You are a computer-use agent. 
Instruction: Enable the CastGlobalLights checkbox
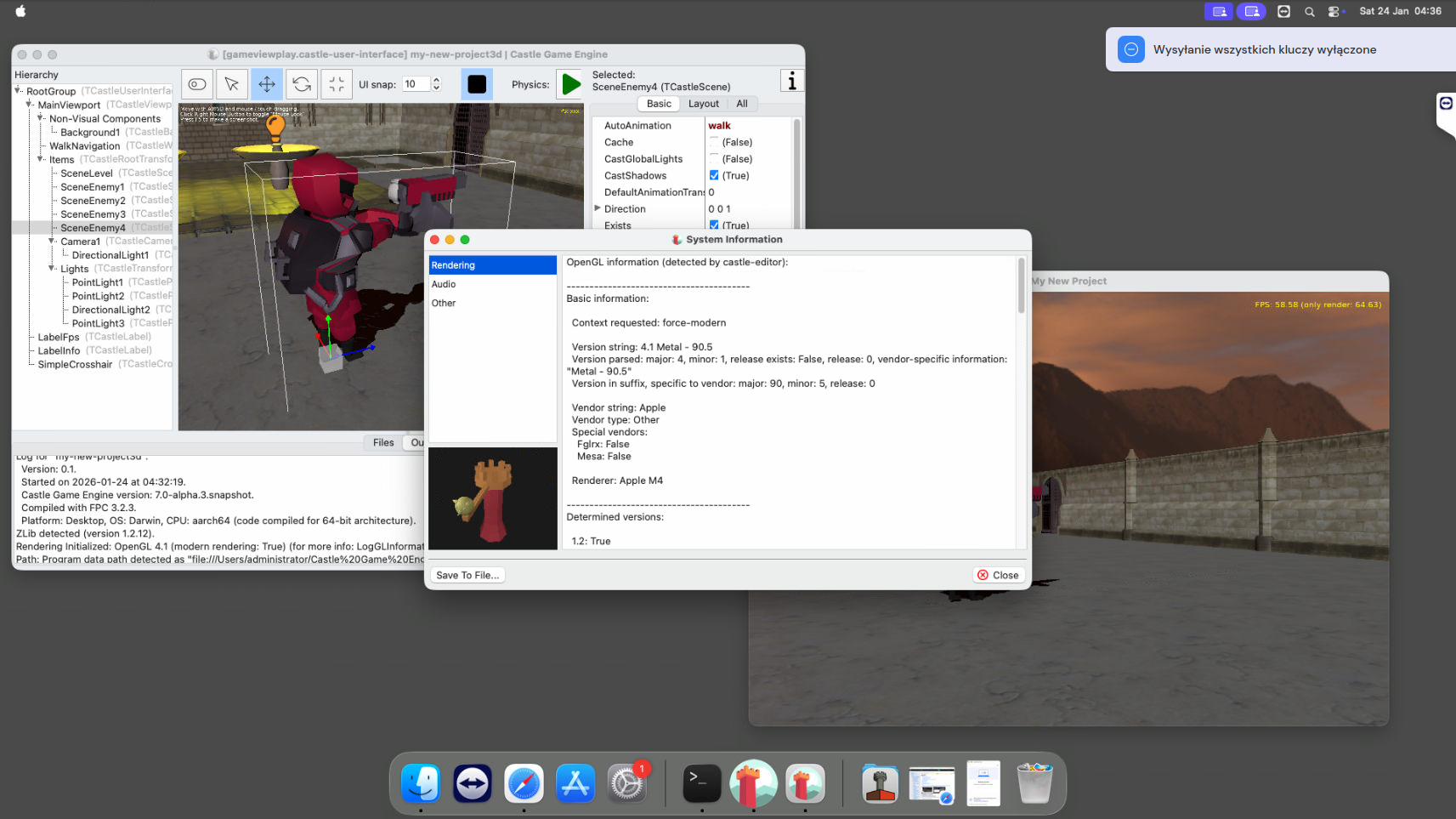714,159
